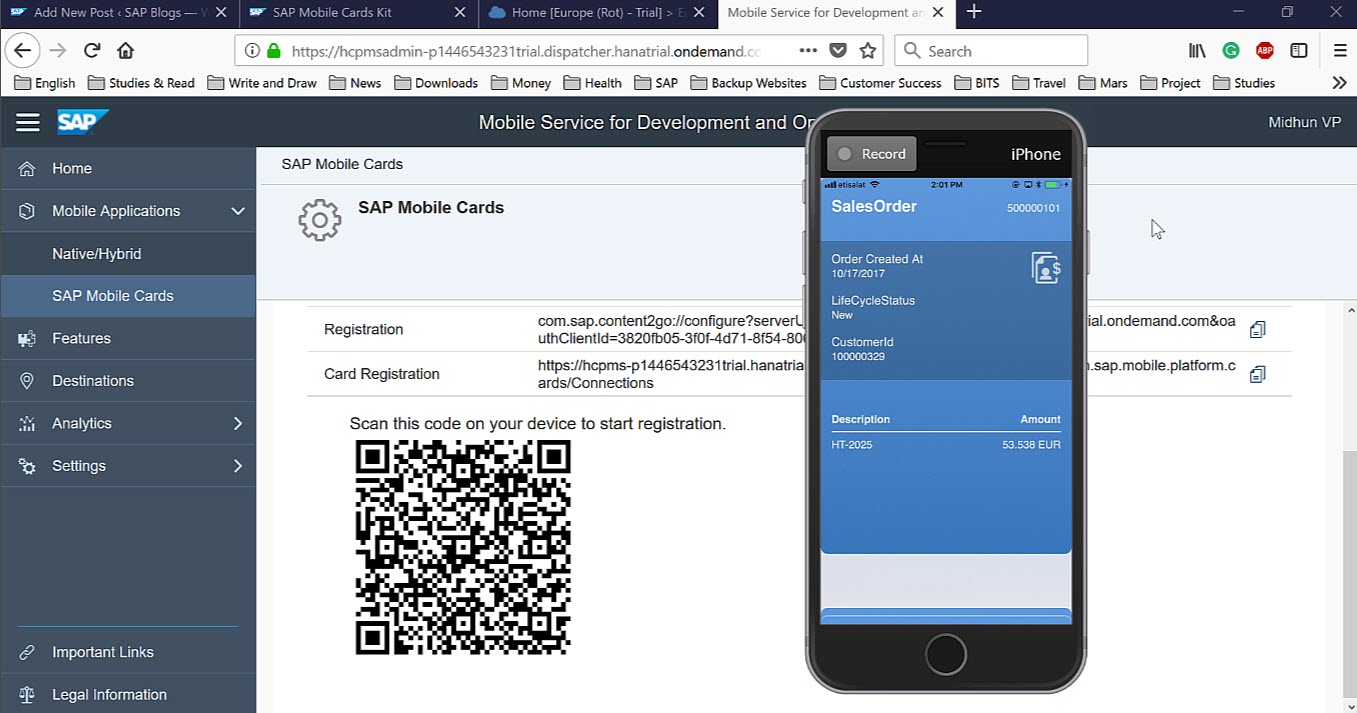Viewport: 1357px width, 713px height.
Task: Switch to the SAP Mobile Cards Kit tab
Action: [x=359, y=12]
